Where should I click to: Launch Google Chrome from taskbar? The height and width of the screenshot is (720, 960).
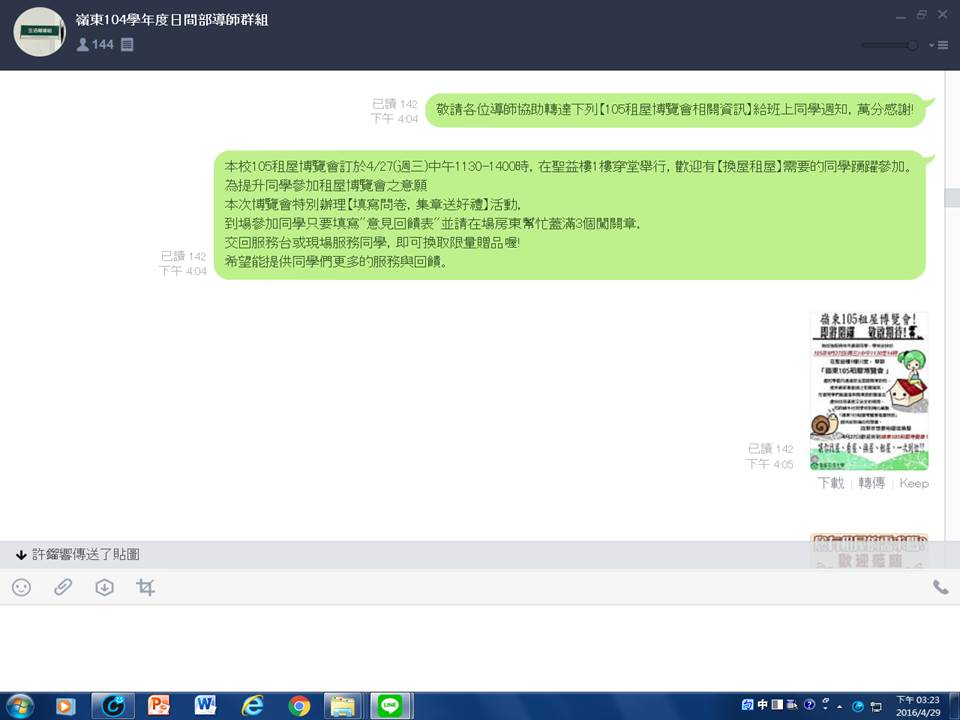[299, 707]
